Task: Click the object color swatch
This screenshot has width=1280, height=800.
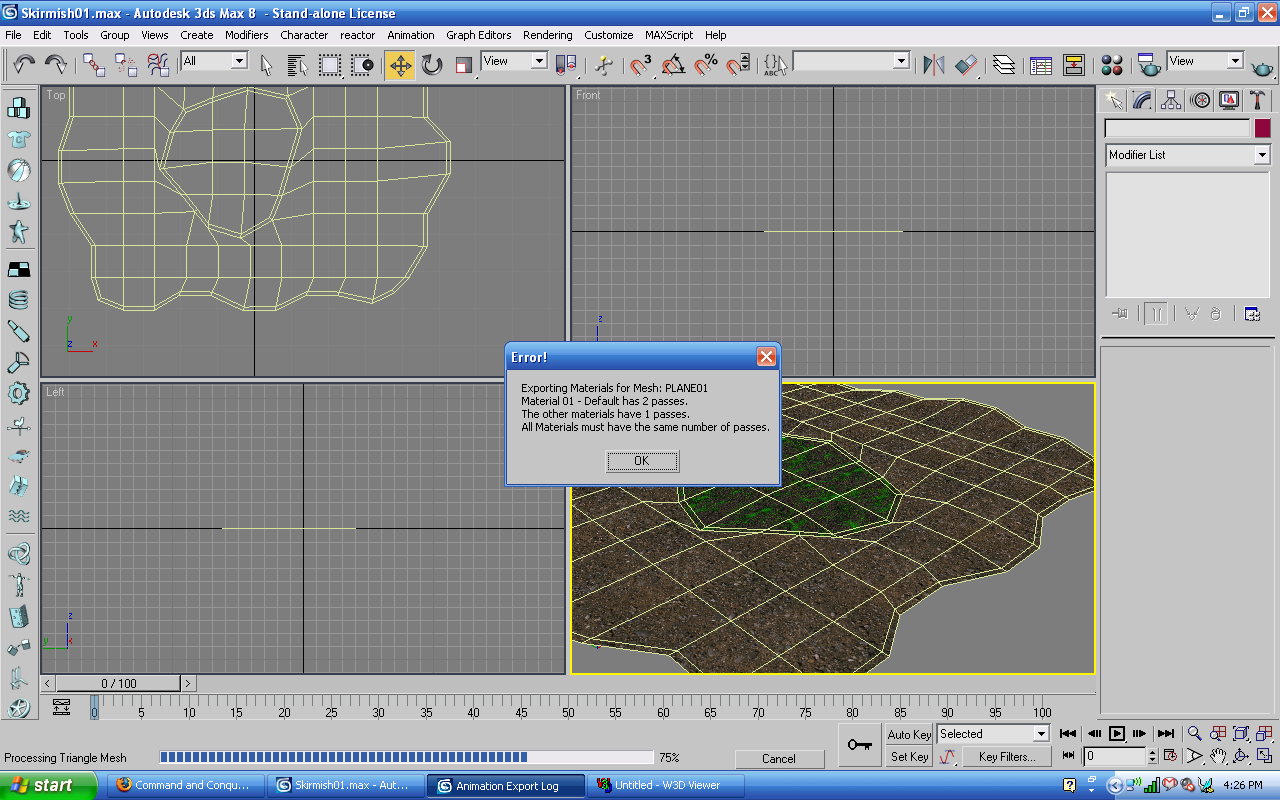Action: click(x=1263, y=128)
